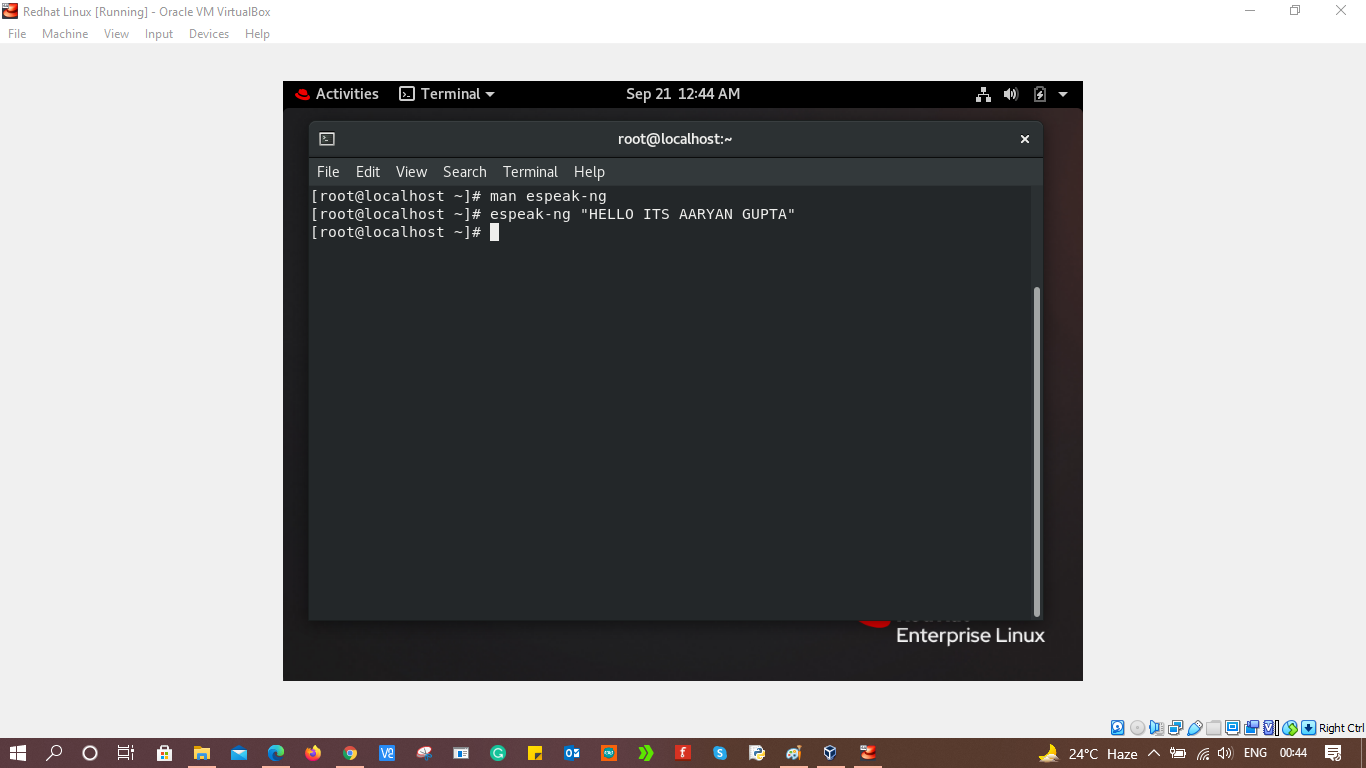The width and height of the screenshot is (1366, 768).
Task: Click the battery icon in the GNOME top bar
Action: click(1039, 93)
